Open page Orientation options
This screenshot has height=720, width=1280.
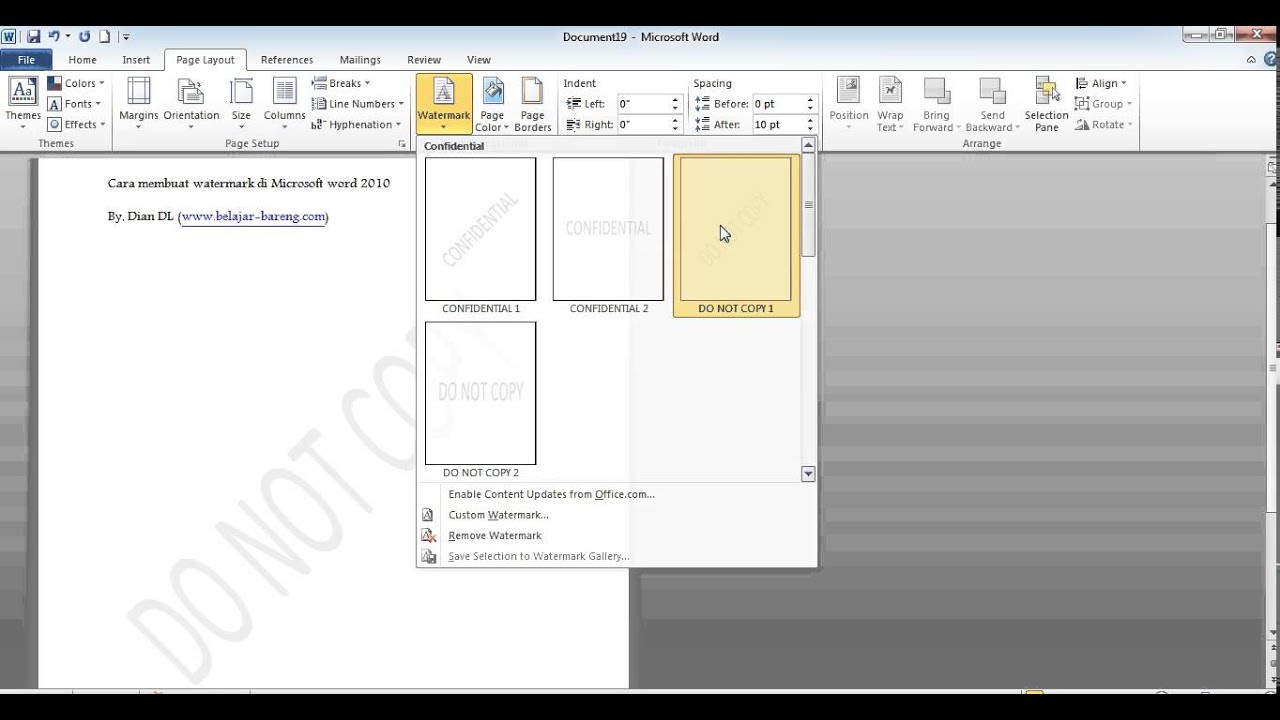point(191,103)
